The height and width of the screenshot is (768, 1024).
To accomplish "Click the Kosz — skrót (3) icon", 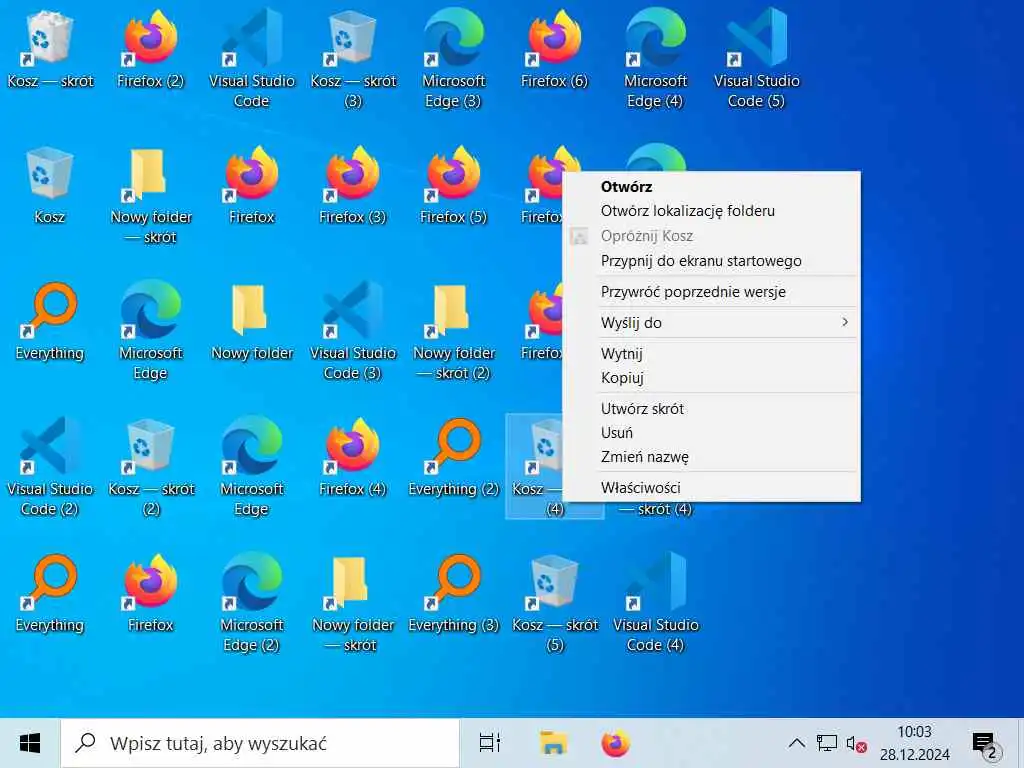I will (x=353, y=57).
